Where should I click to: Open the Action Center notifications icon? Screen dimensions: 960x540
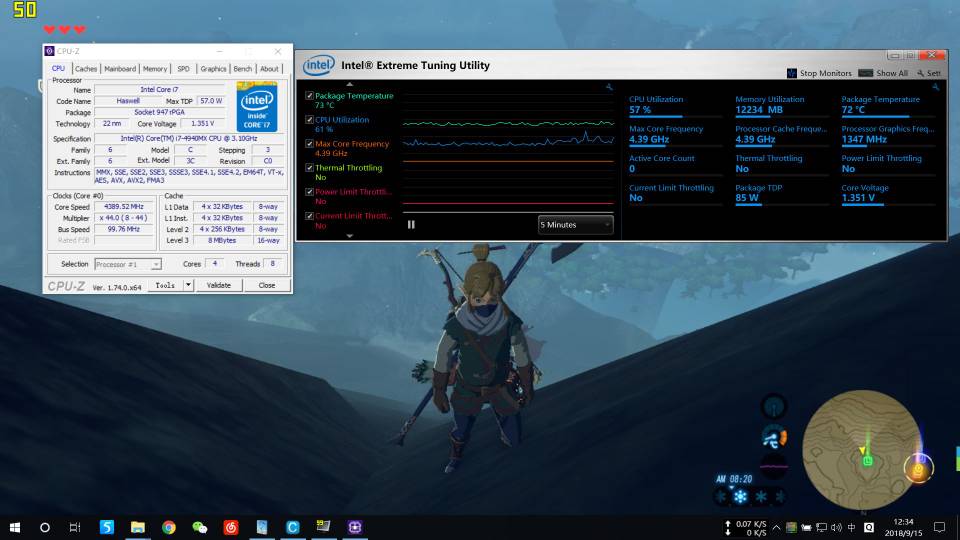[939, 527]
